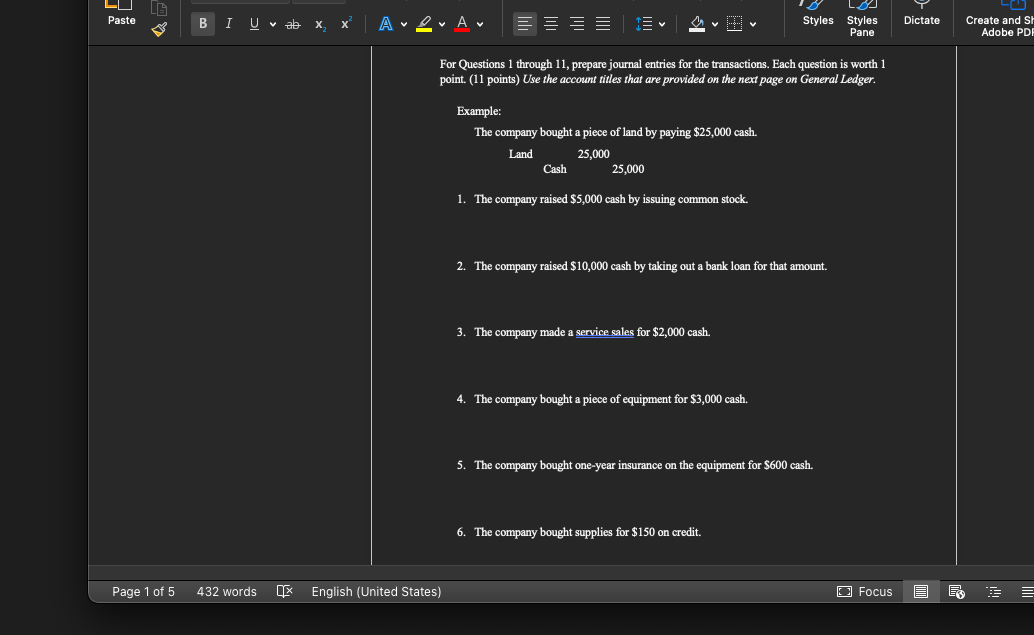
Task: Apply red font color
Action: [x=462, y=24]
